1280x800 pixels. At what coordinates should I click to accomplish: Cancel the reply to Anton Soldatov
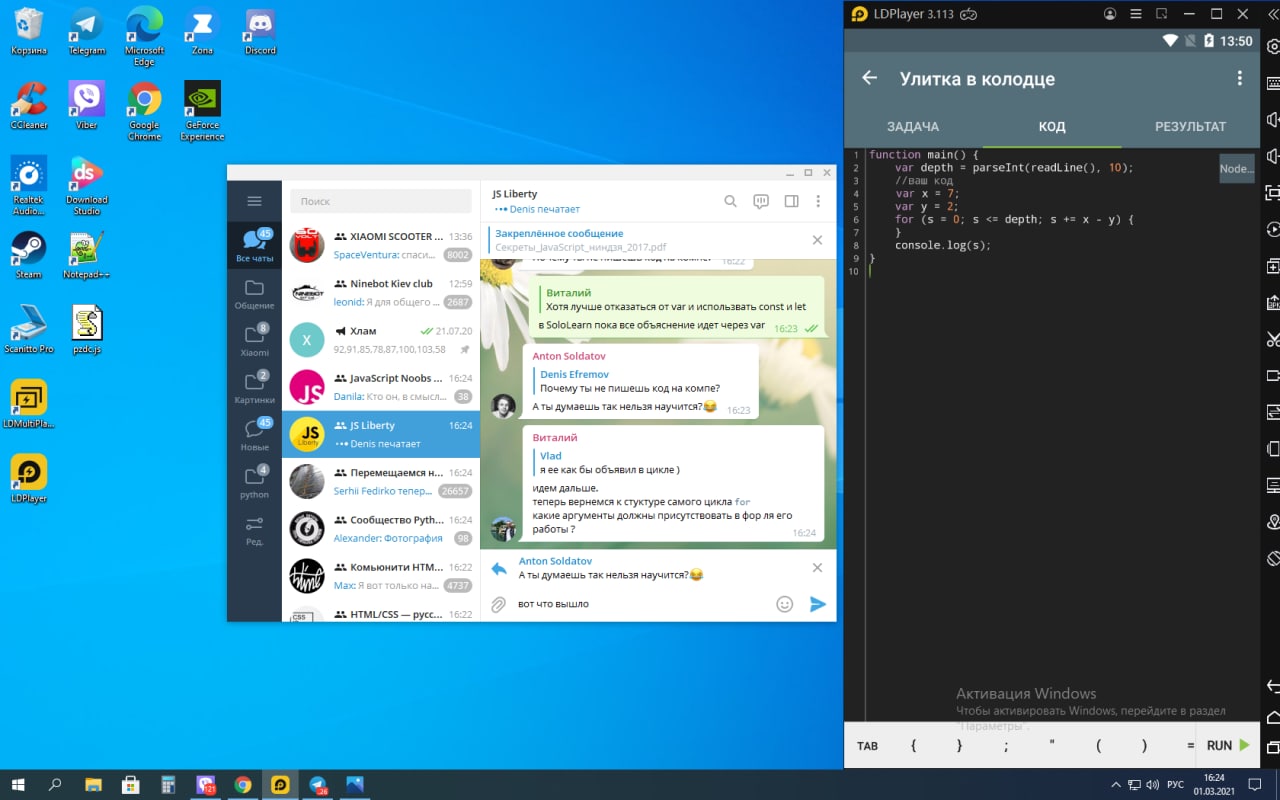[x=817, y=567]
